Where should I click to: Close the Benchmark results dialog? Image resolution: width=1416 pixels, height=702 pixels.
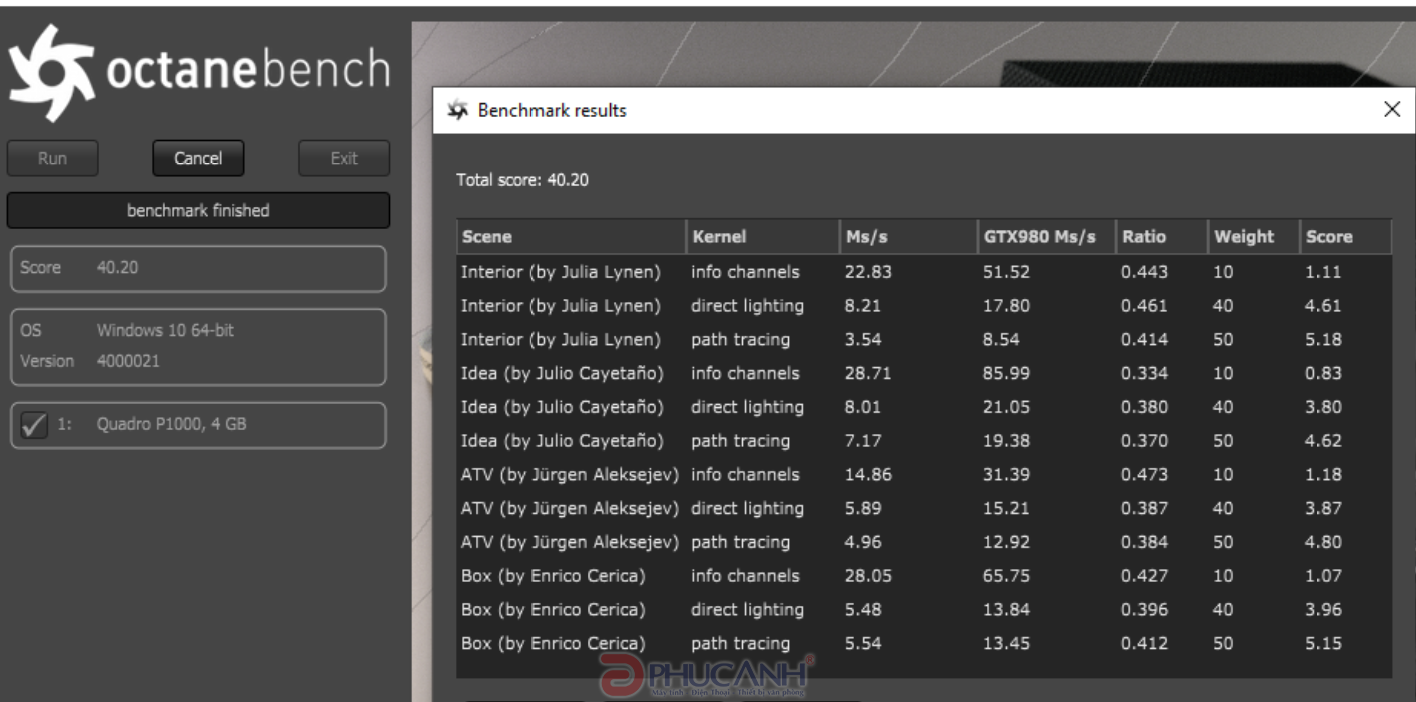(x=1391, y=110)
